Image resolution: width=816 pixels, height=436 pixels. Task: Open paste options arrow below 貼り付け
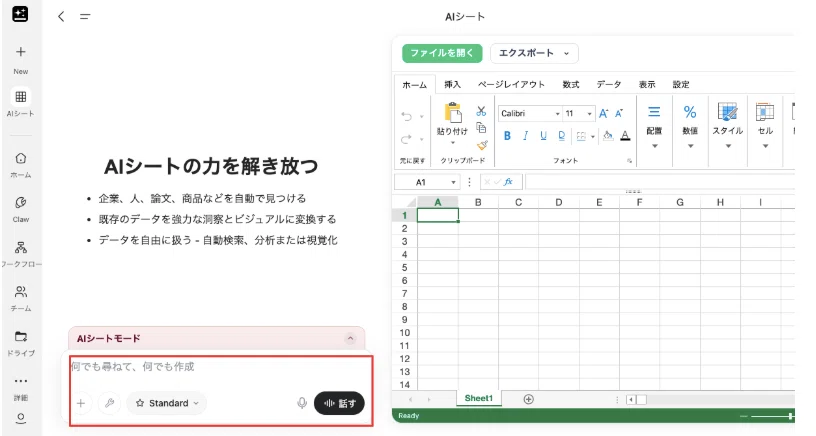pyautogui.click(x=453, y=143)
